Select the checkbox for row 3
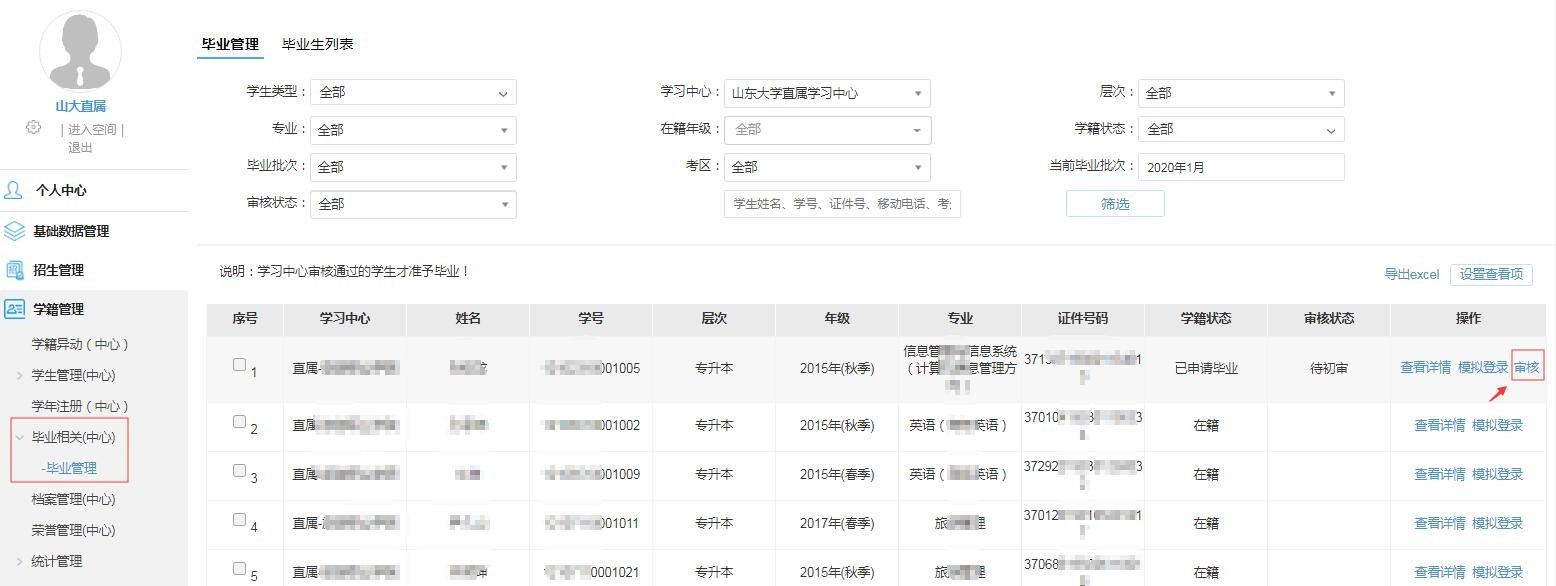Screen dimensions: 1556x586 [239, 471]
